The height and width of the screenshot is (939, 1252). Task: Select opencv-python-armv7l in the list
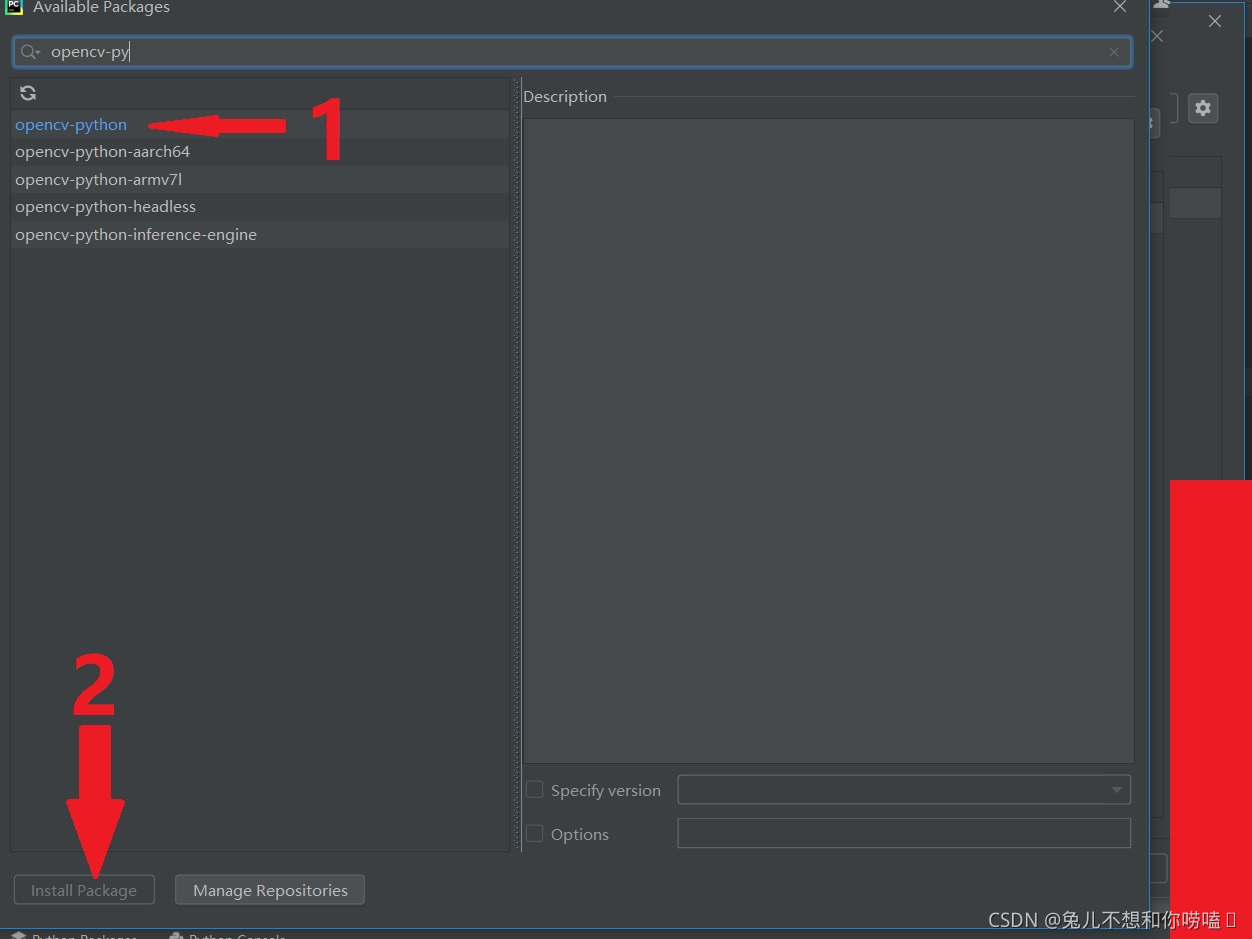(260, 180)
